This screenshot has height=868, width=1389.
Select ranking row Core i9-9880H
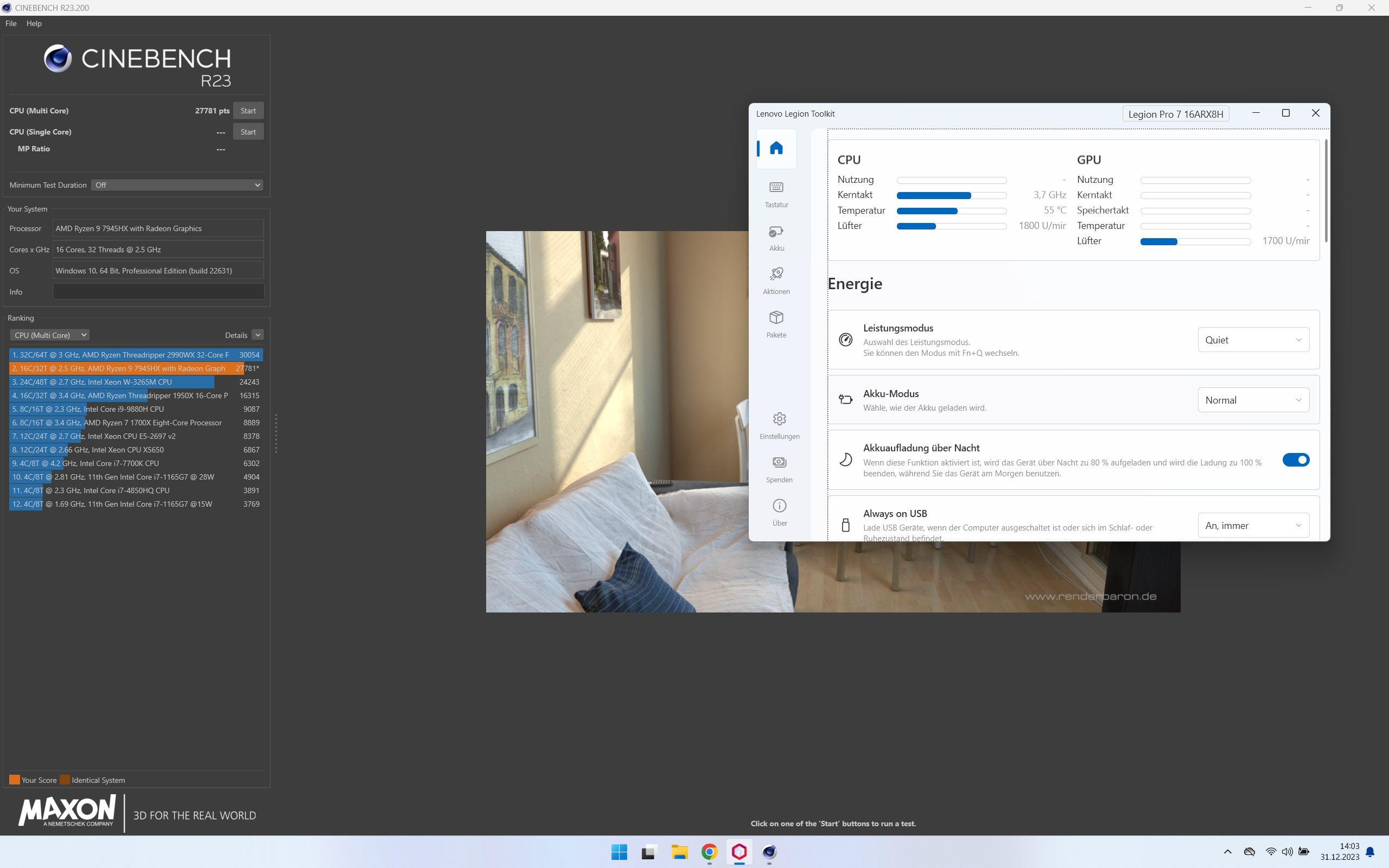pyautogui.click(x=136, y=409)
